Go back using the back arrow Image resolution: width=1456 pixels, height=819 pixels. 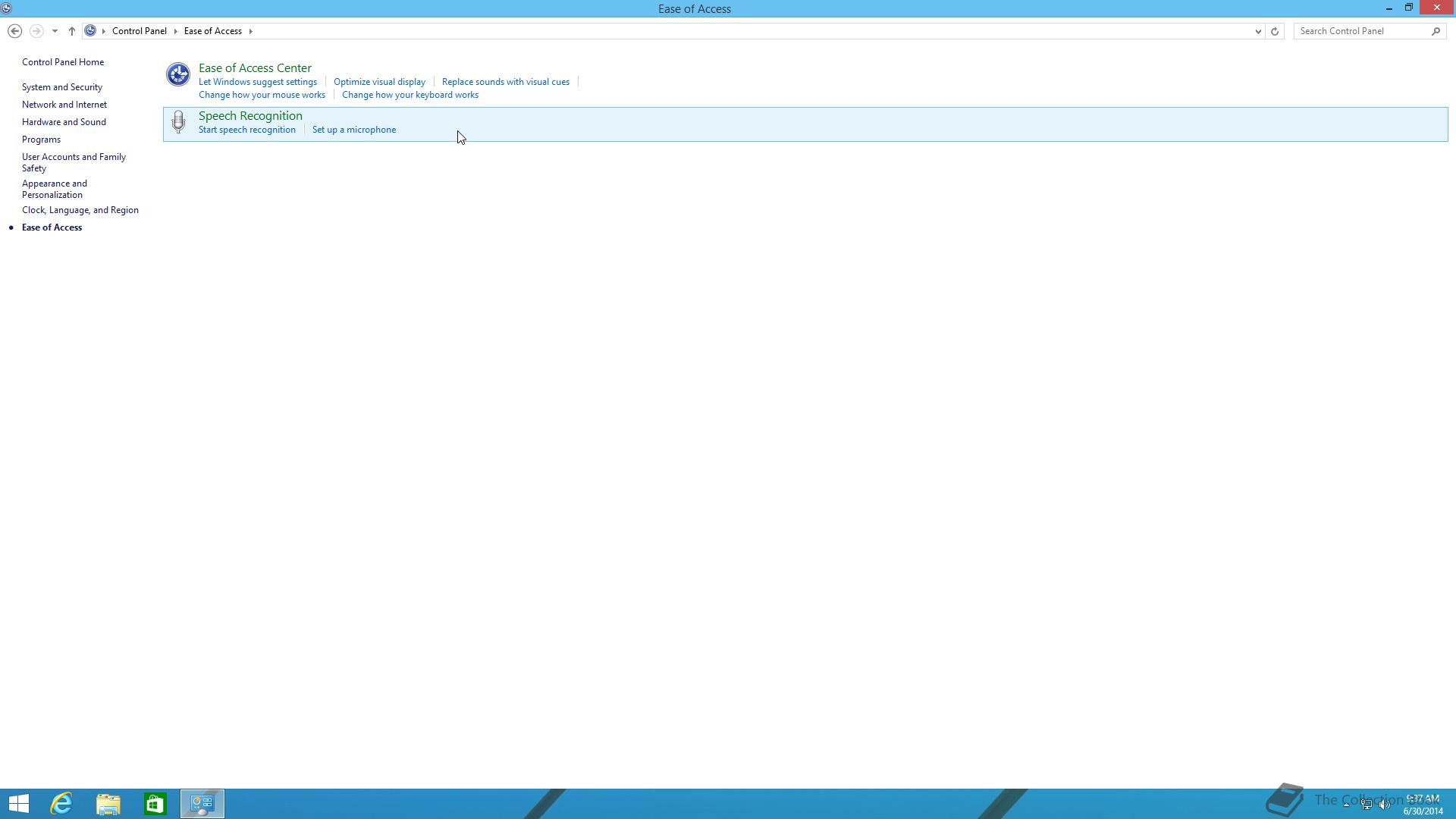click(x=14, y=31)
